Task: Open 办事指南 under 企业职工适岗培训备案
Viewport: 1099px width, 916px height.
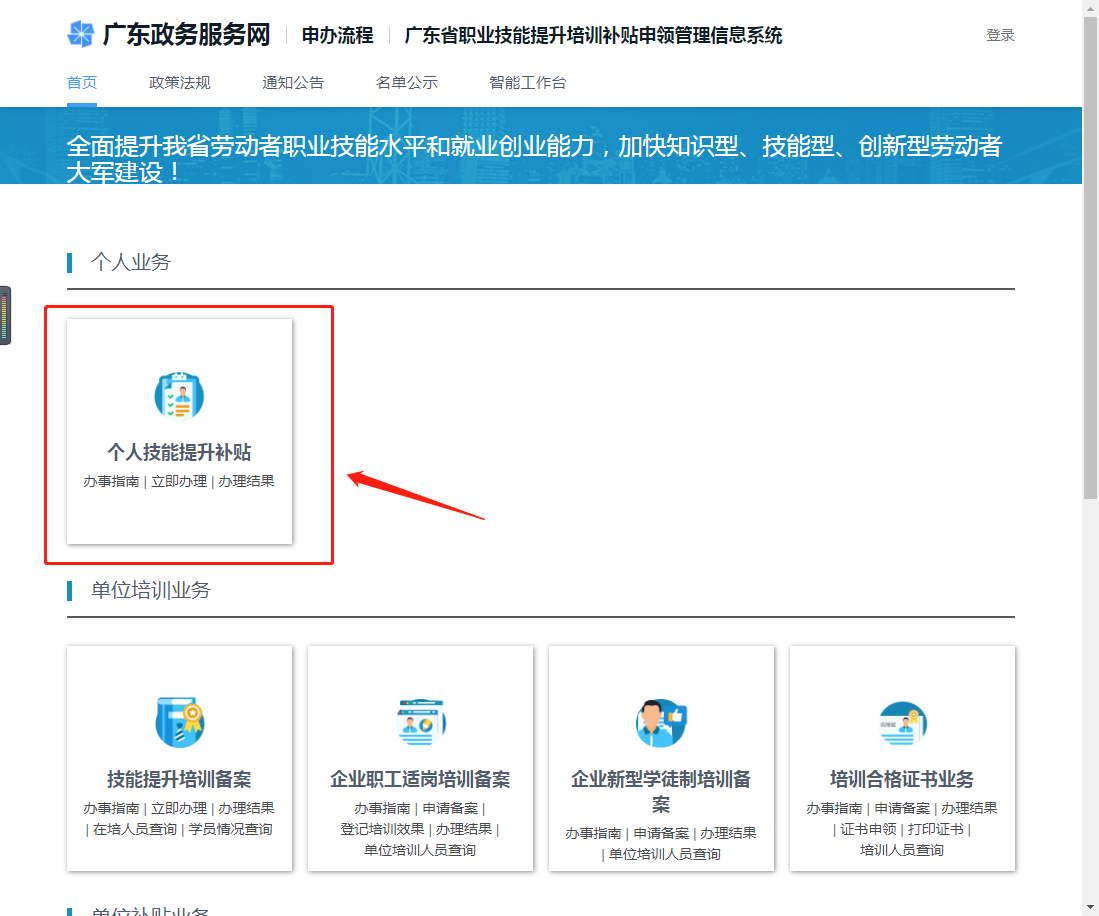Action: (x=383, y=808)
